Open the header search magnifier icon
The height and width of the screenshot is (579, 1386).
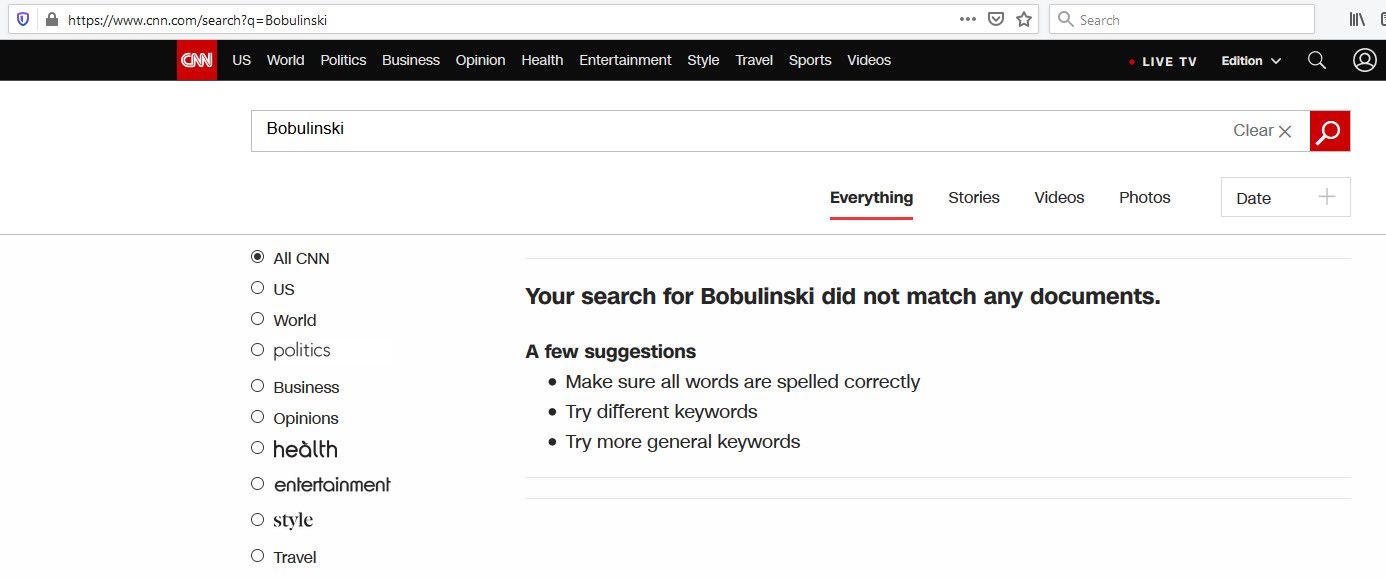coord(1317,60)
